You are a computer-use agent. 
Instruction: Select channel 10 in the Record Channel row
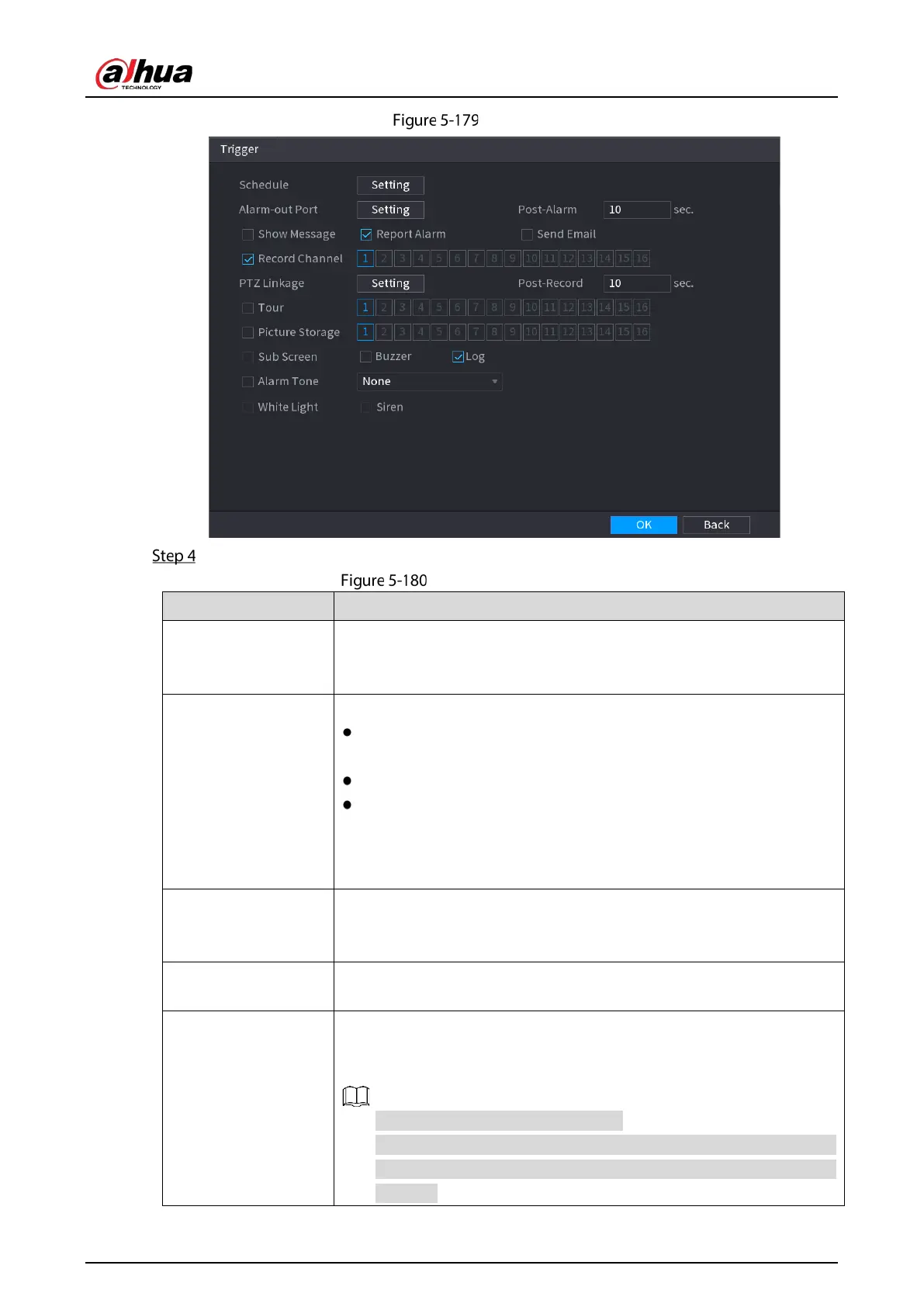(531, 258)
